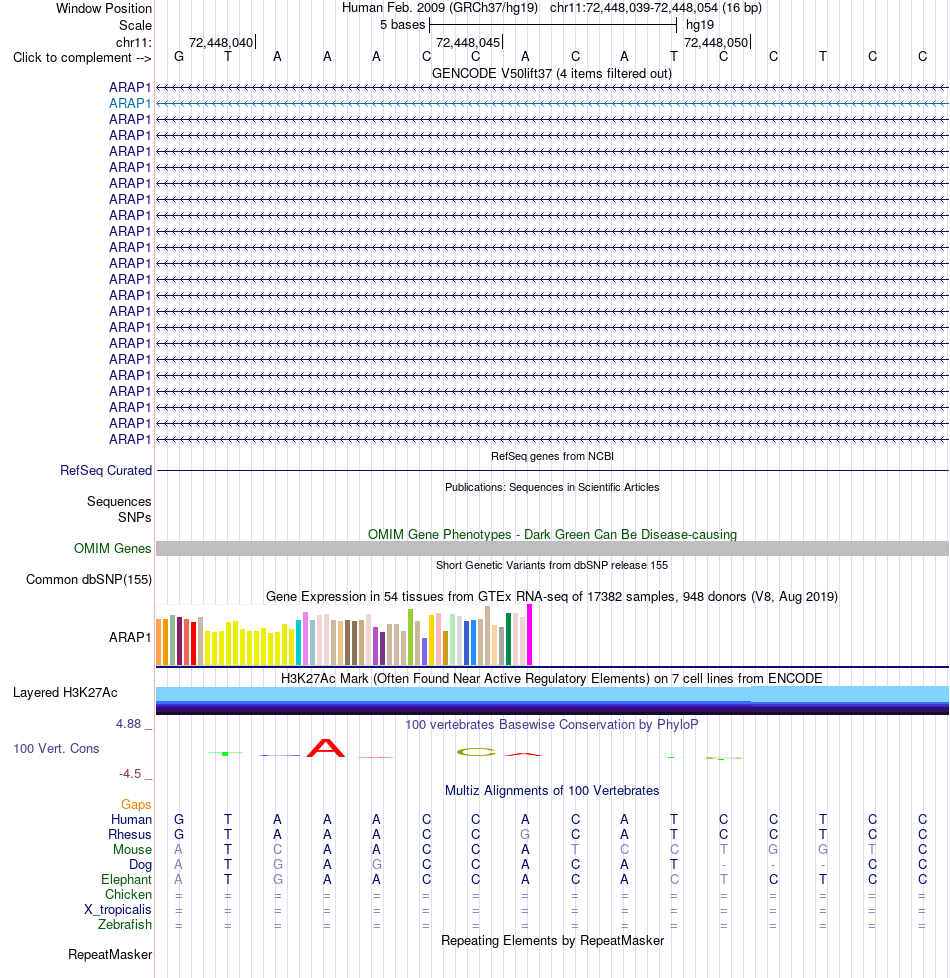Click the 'RepeatMasker' track label
This screenshot has height=978, width=950.
click(110, 955)
